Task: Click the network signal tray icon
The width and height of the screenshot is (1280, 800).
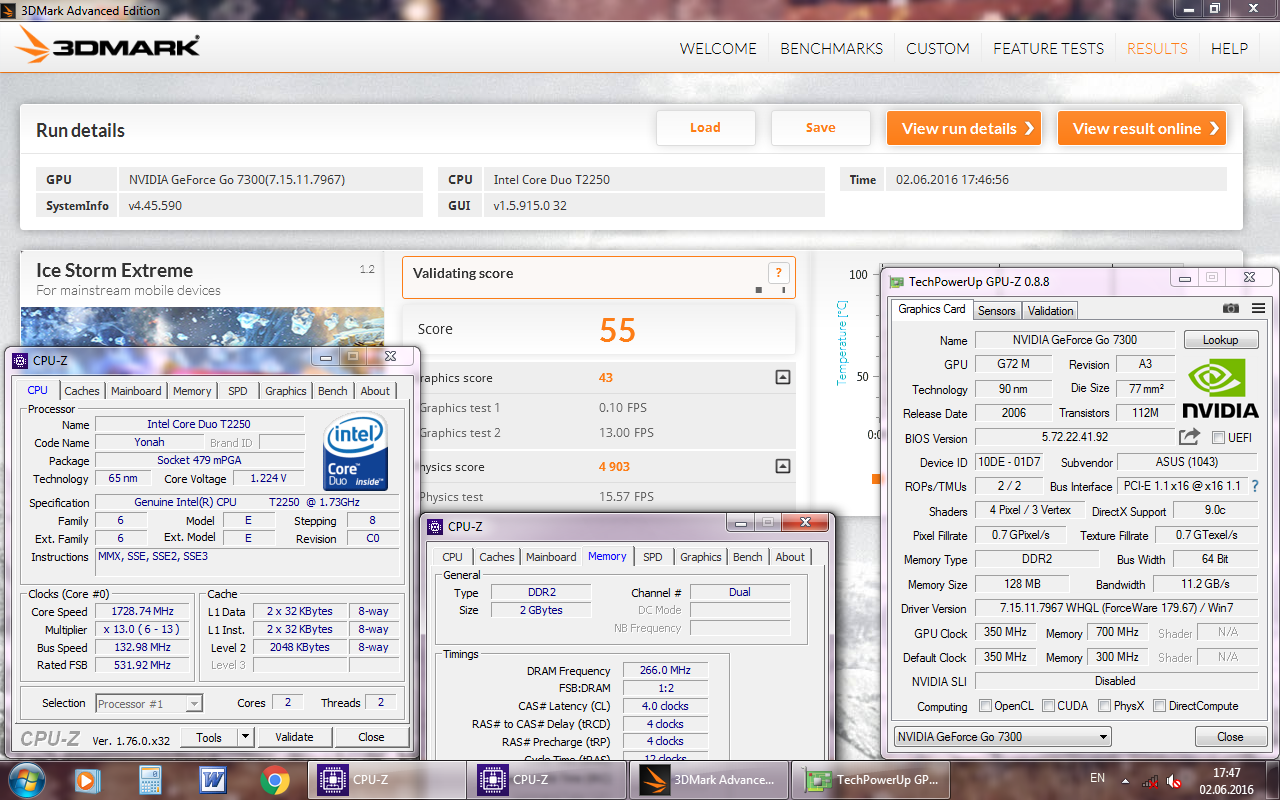Action: 1151,780
